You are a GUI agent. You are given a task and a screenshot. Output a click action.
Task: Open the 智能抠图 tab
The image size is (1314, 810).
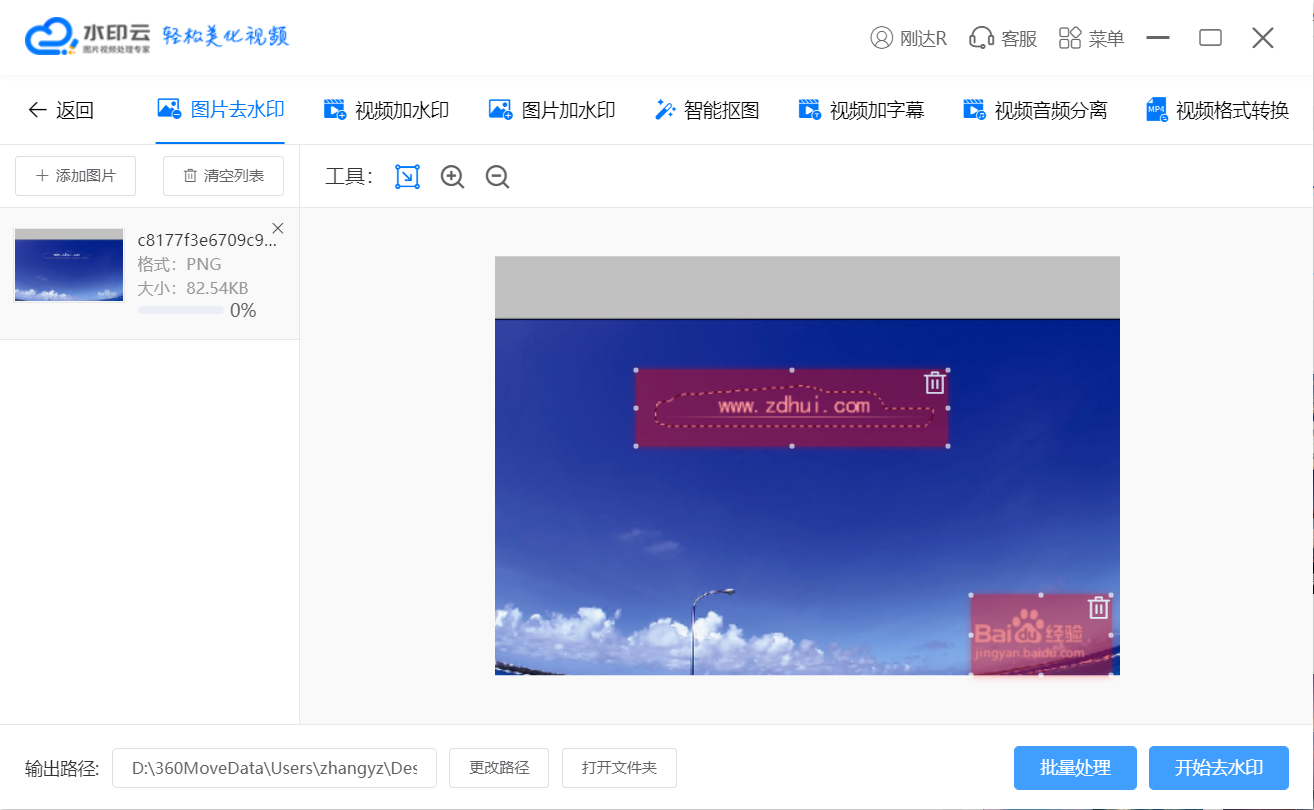pos(707,110)
